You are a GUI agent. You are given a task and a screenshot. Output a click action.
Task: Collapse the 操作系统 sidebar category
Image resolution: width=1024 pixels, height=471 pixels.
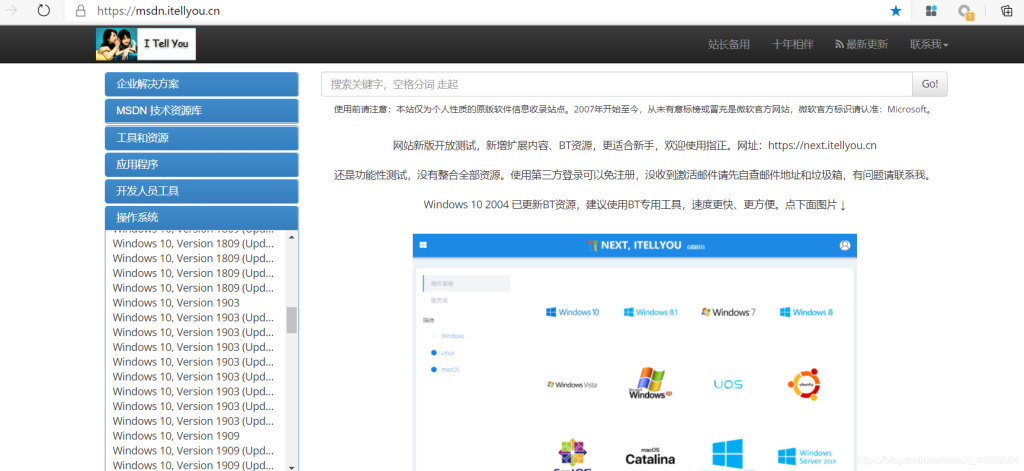(x=202, y=218)
